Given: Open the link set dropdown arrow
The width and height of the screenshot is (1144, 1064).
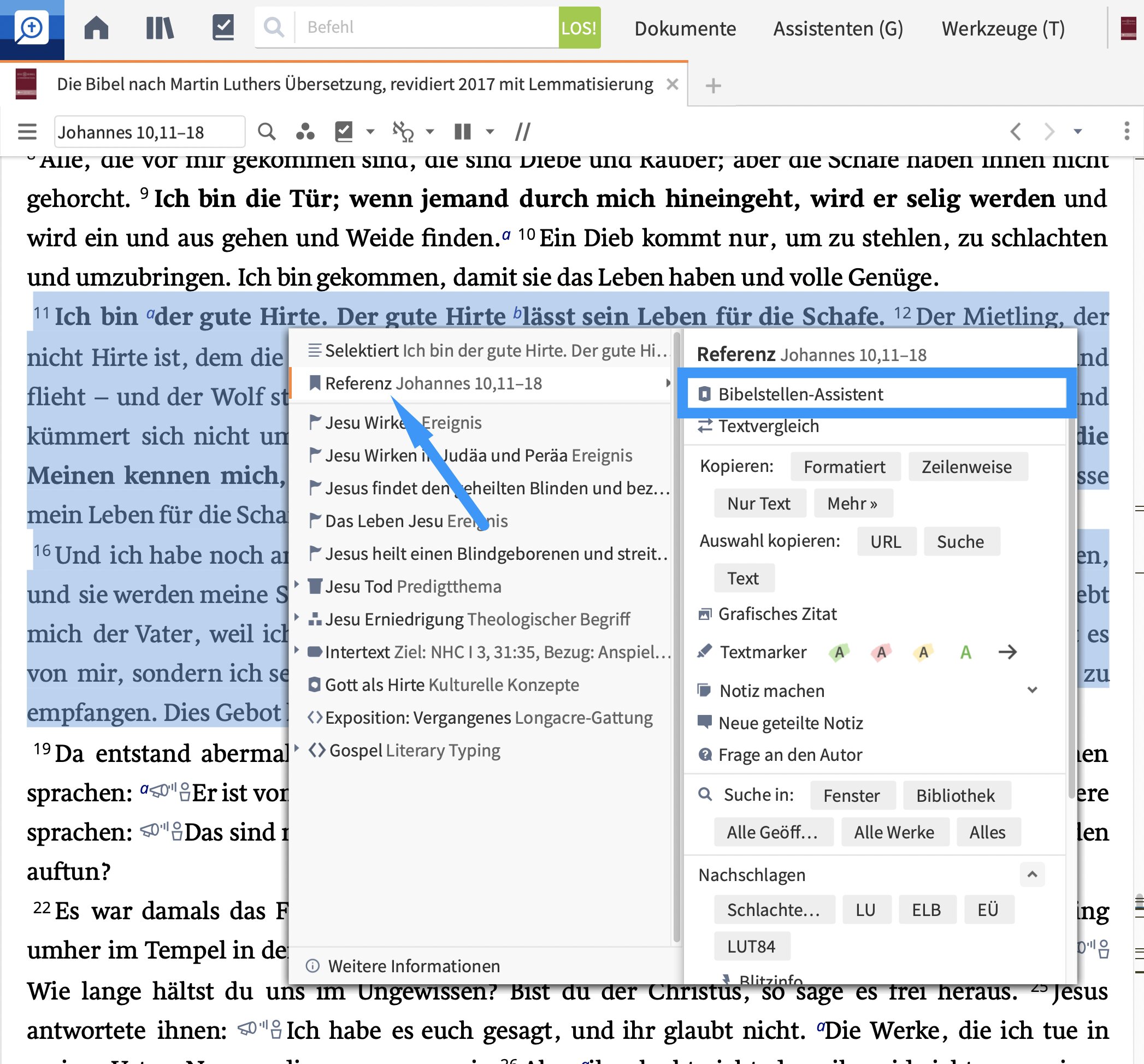Looking at the screenshot, I should click(429, 132).
